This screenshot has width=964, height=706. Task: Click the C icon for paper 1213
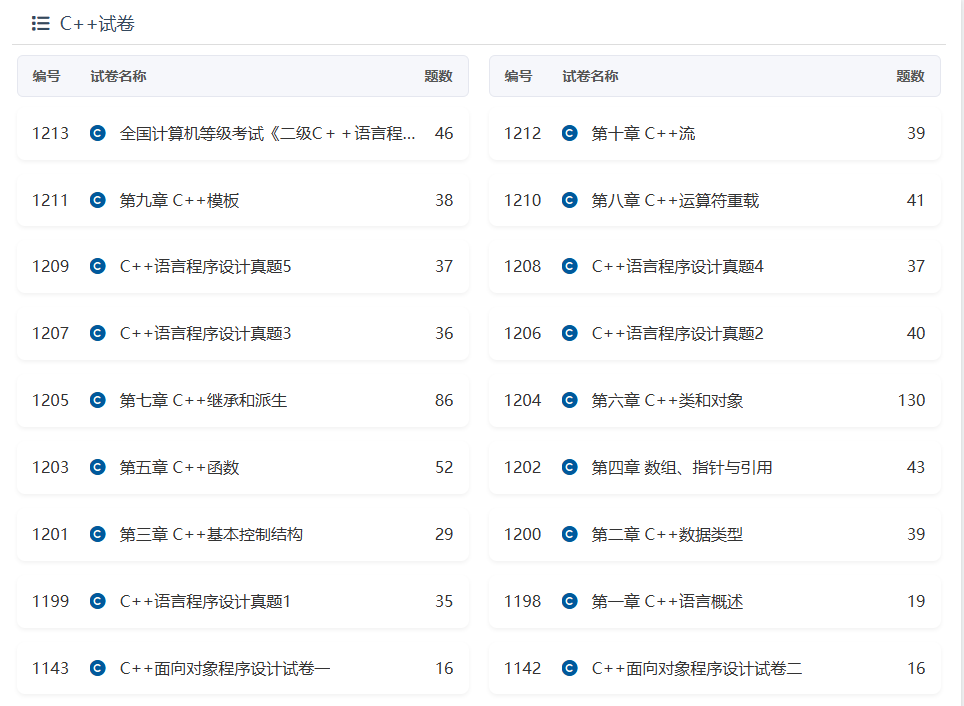tap(98, 133)
